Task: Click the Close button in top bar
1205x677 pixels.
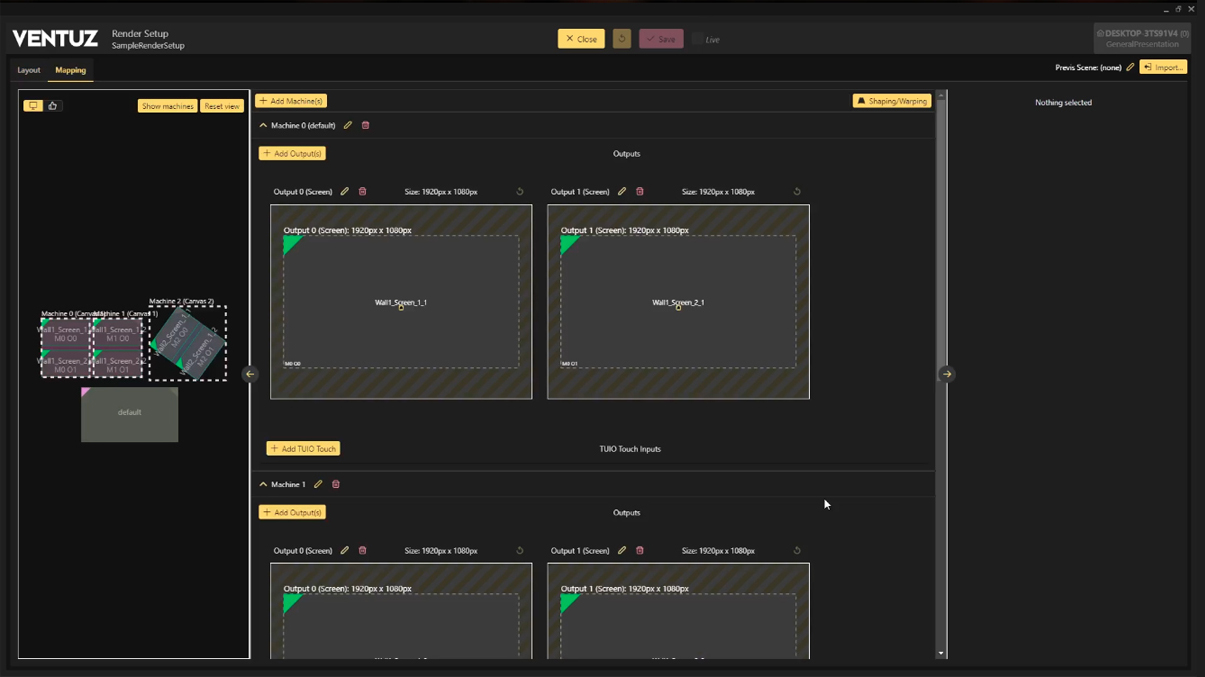Action: coord(581,39)
